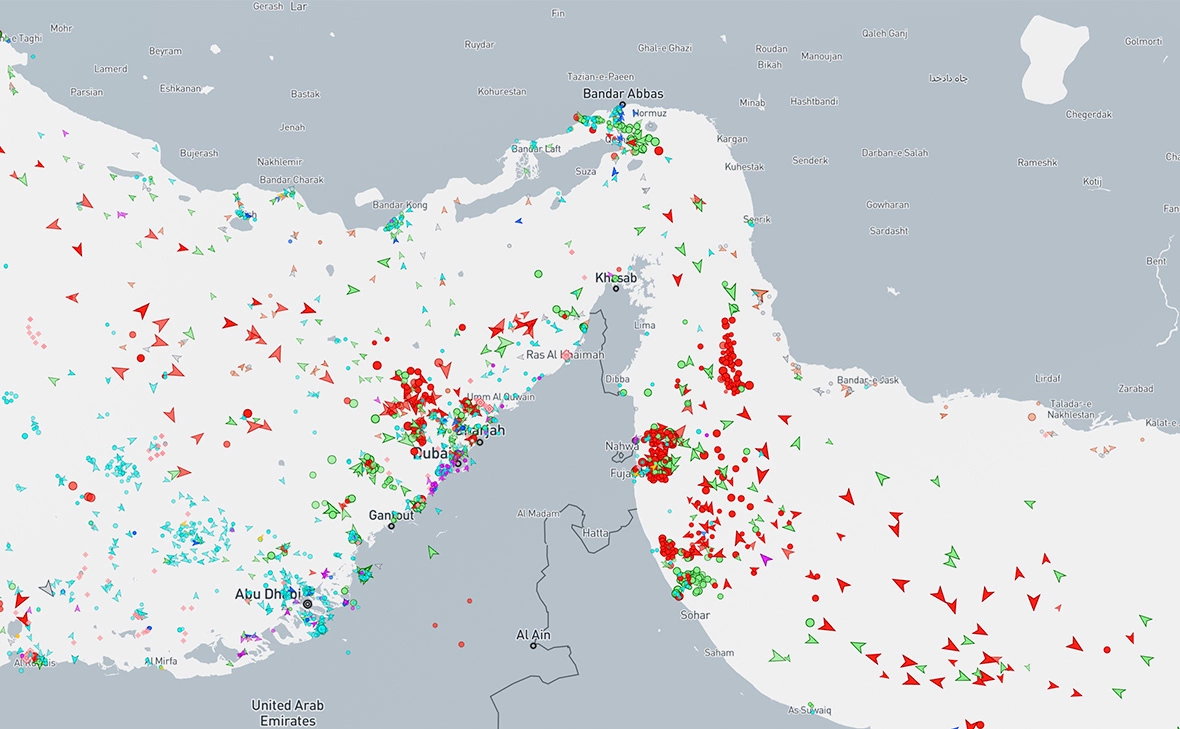Click the Bandar Abbas port circle marker
Viewport: 1180px width, 729px height.
click(622, 104)
